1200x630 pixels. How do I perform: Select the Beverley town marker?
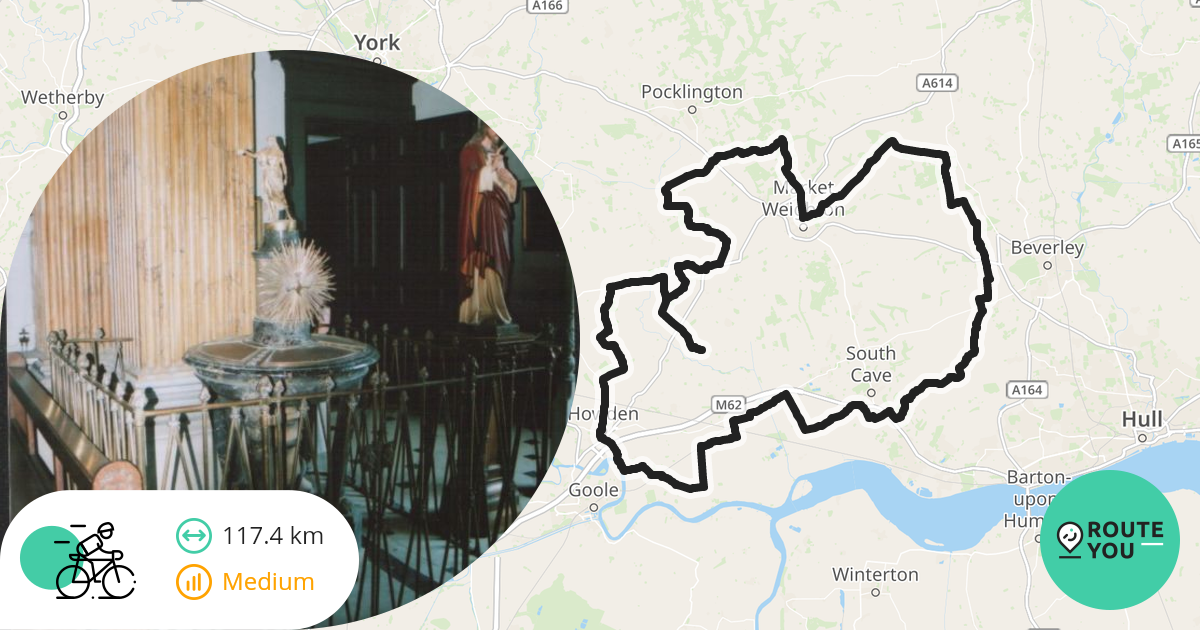point(1047,265)
